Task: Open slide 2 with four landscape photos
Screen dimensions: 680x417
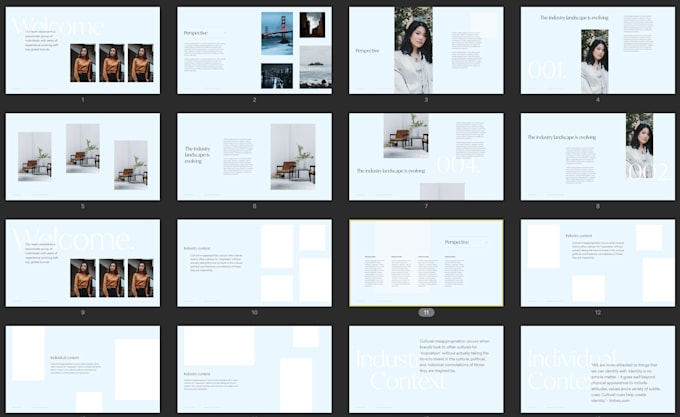Action: [x=254, y=51]
